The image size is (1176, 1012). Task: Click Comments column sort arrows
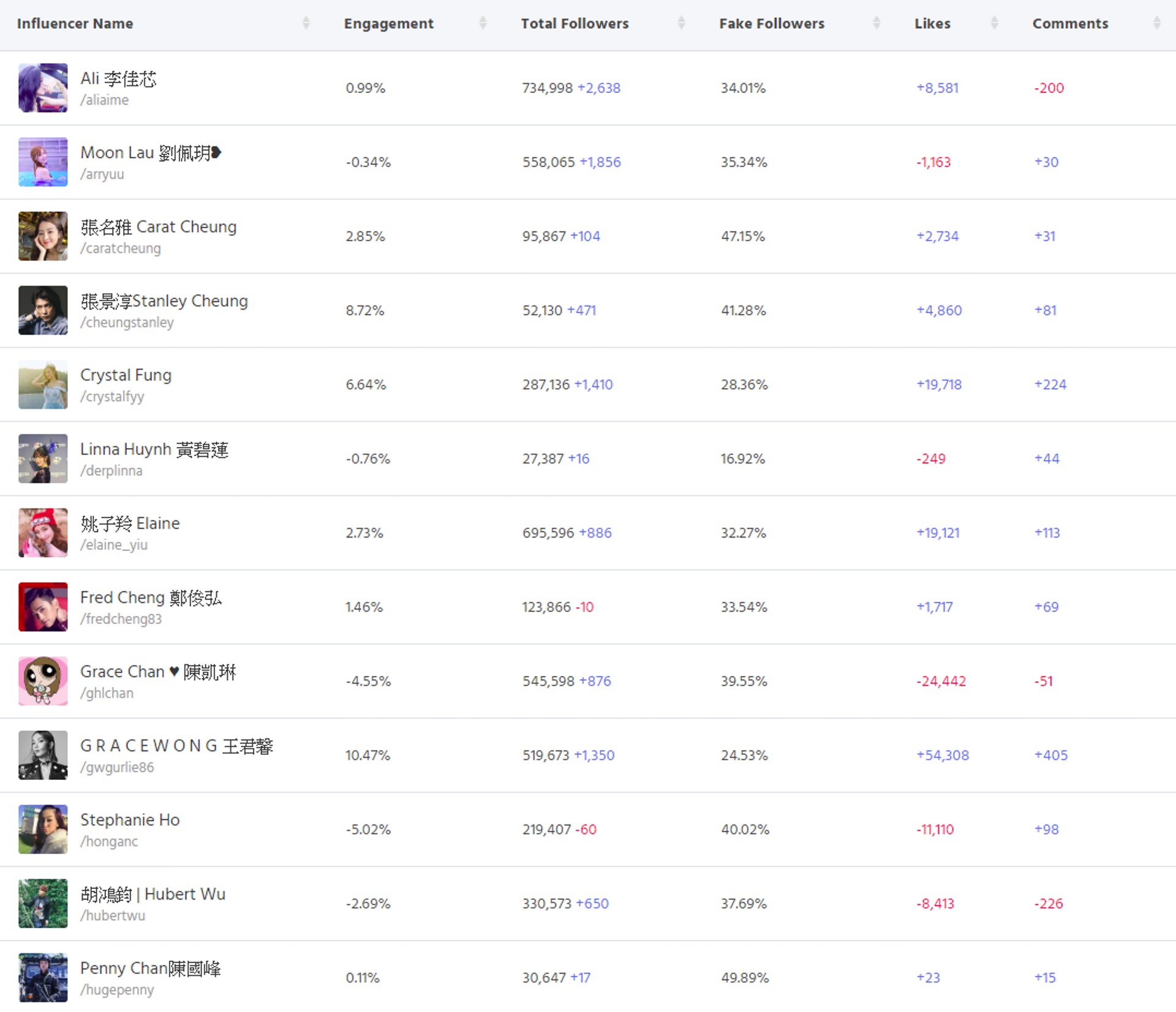click(1156, 23)
